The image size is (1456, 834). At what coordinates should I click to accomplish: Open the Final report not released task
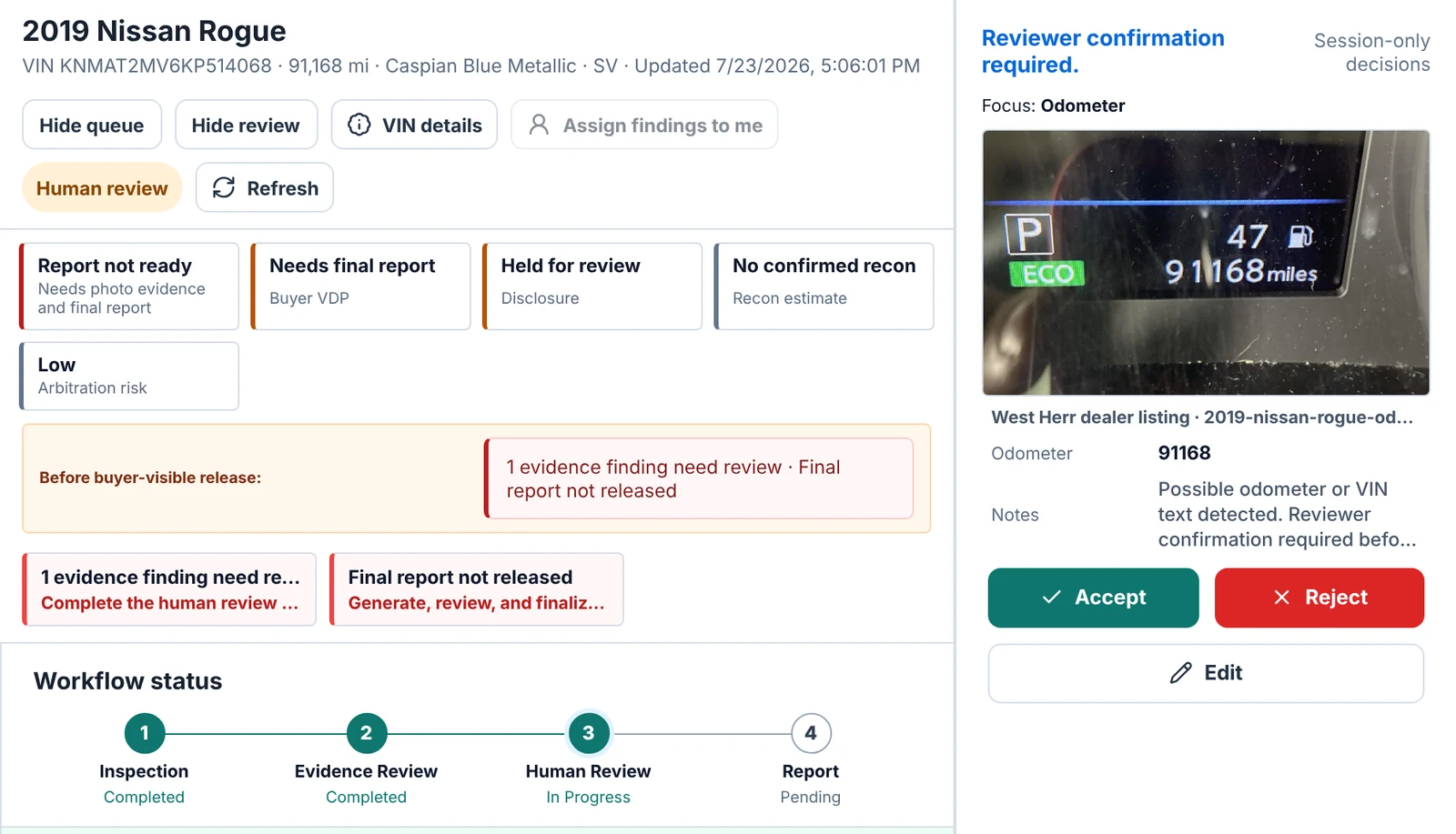476,589
